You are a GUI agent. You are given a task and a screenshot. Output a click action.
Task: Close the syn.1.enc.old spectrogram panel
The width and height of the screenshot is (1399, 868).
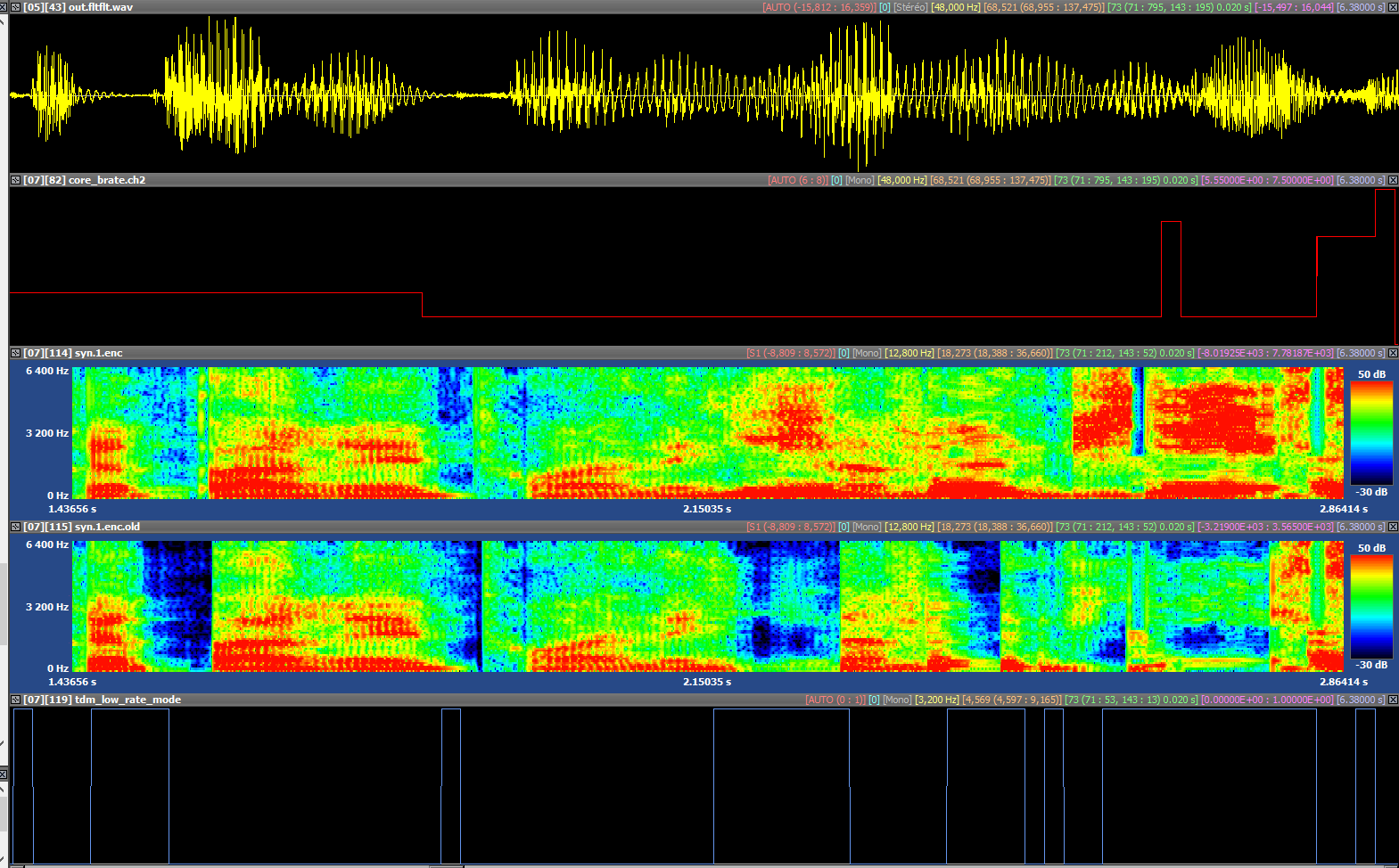click(1393, 527)
